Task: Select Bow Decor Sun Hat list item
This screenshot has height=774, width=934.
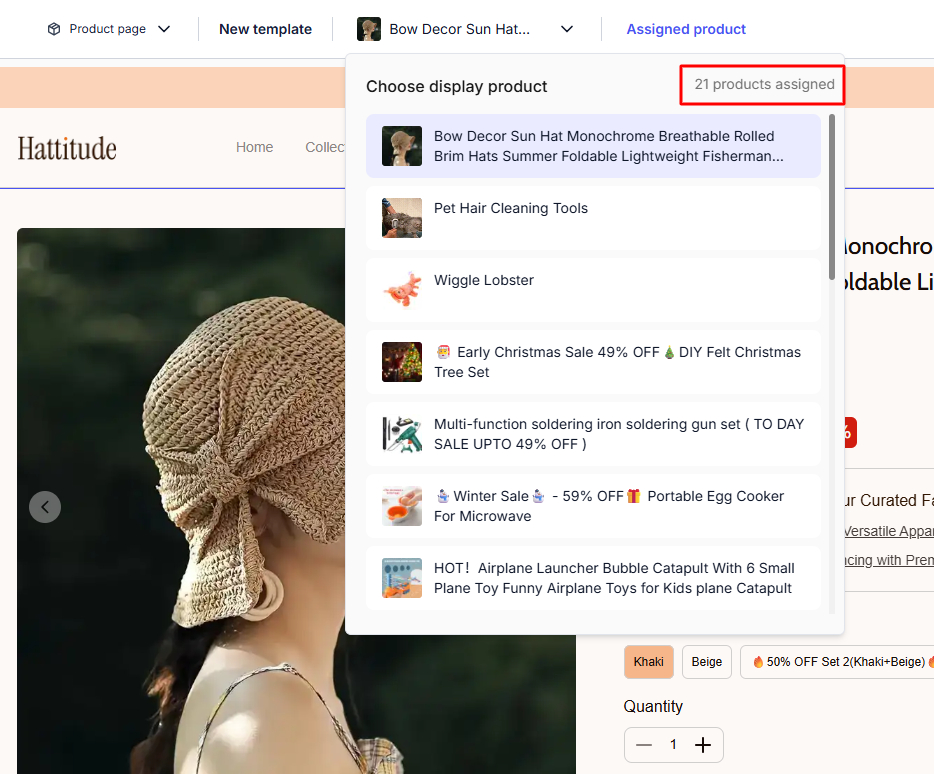Action: (593, 146)
